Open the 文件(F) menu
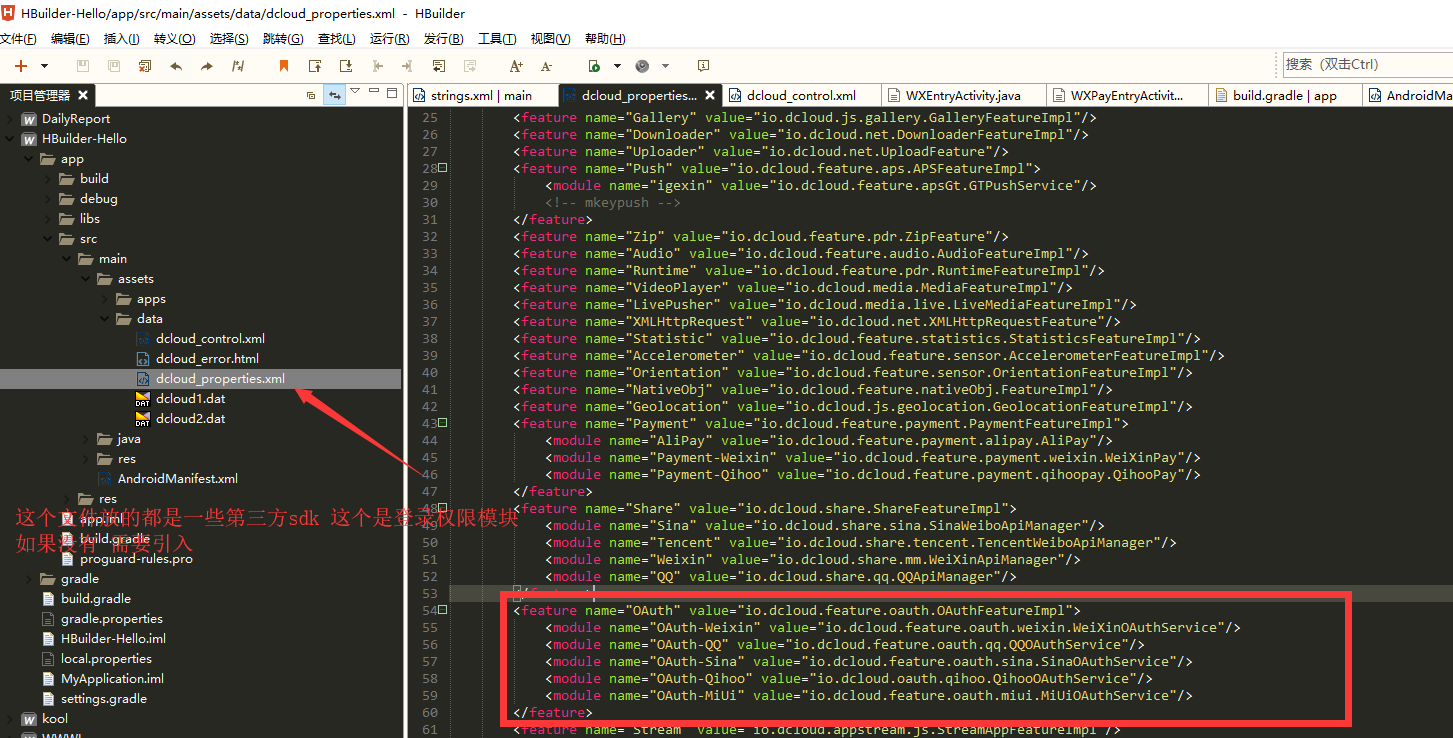This screenshot has height=738, width=1453. click(18, 39)
